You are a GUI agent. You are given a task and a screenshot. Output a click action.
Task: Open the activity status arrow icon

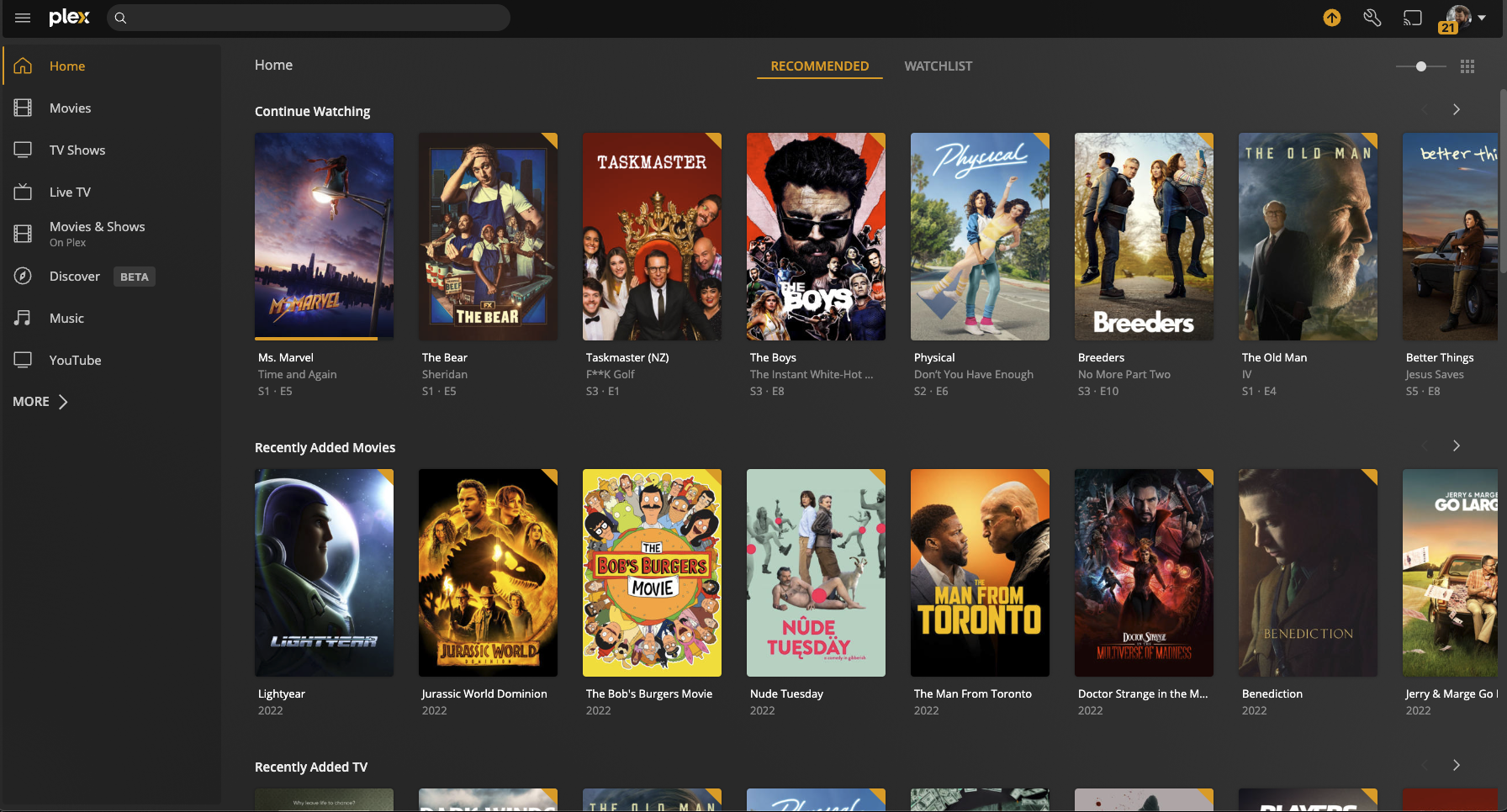point(1331,17)
